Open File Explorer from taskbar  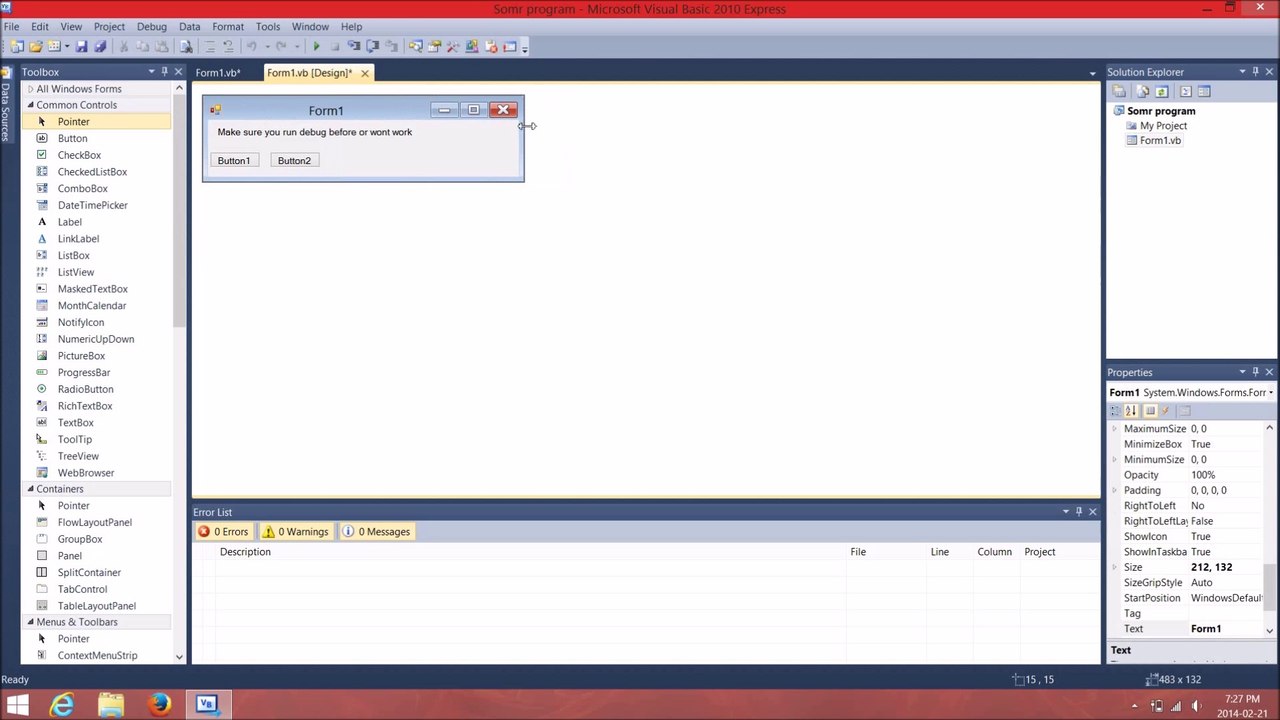(110, 704)
